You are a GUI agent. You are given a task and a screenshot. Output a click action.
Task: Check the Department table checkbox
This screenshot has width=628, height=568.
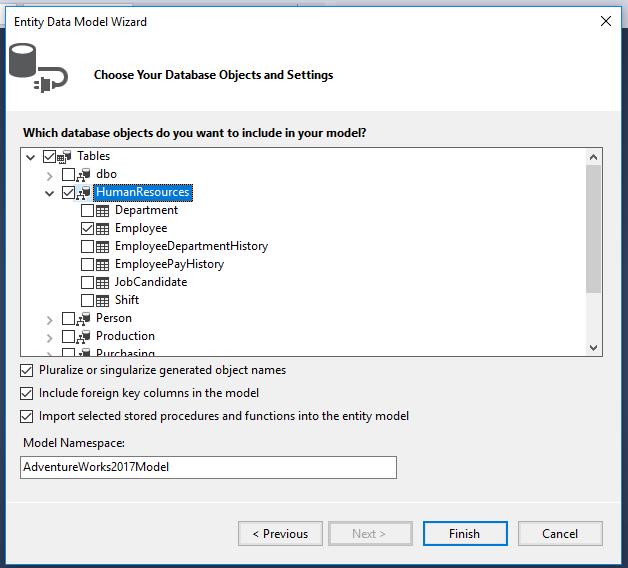click(x=87, y=210)
